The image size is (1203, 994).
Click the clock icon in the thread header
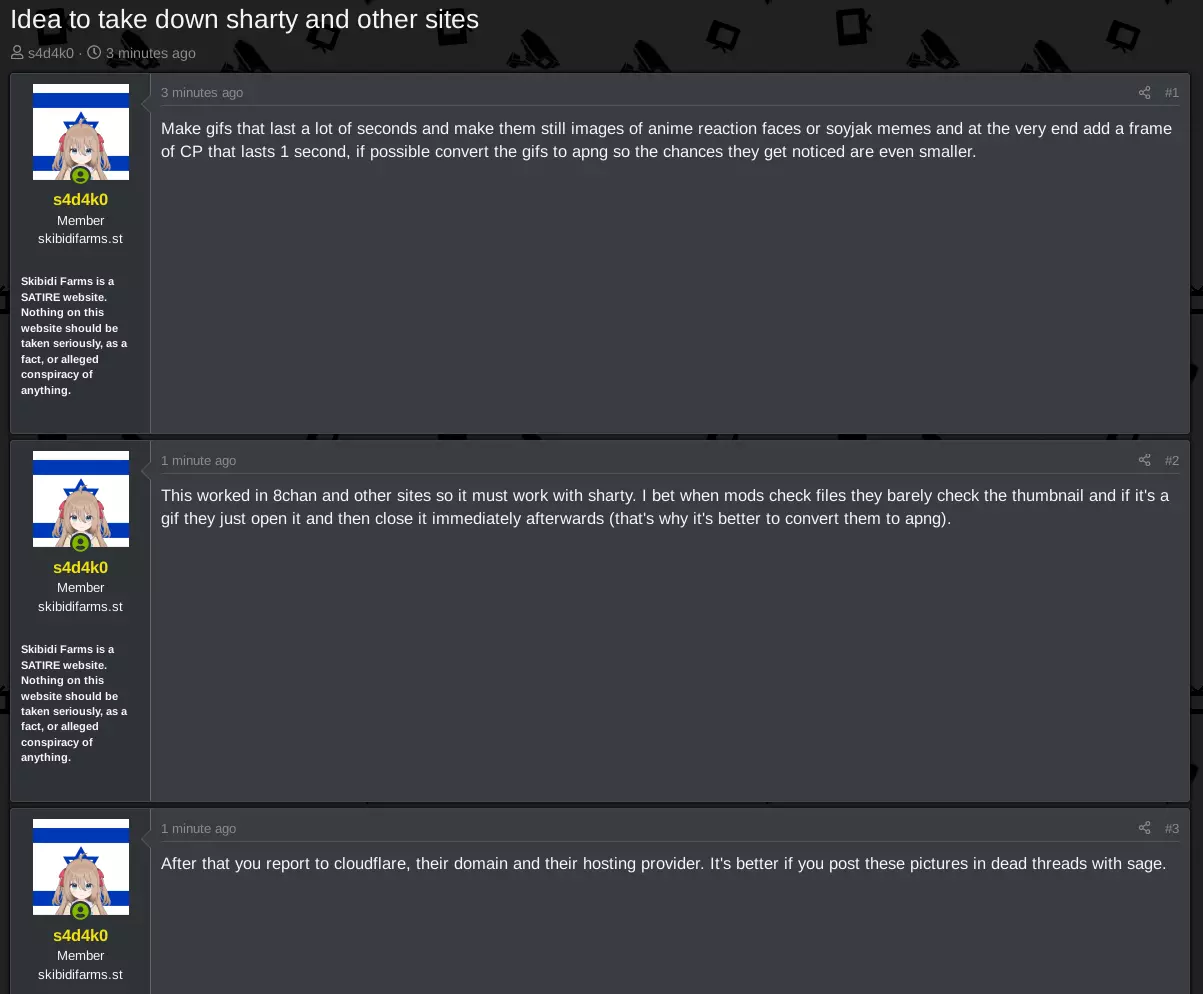(94, 53)
